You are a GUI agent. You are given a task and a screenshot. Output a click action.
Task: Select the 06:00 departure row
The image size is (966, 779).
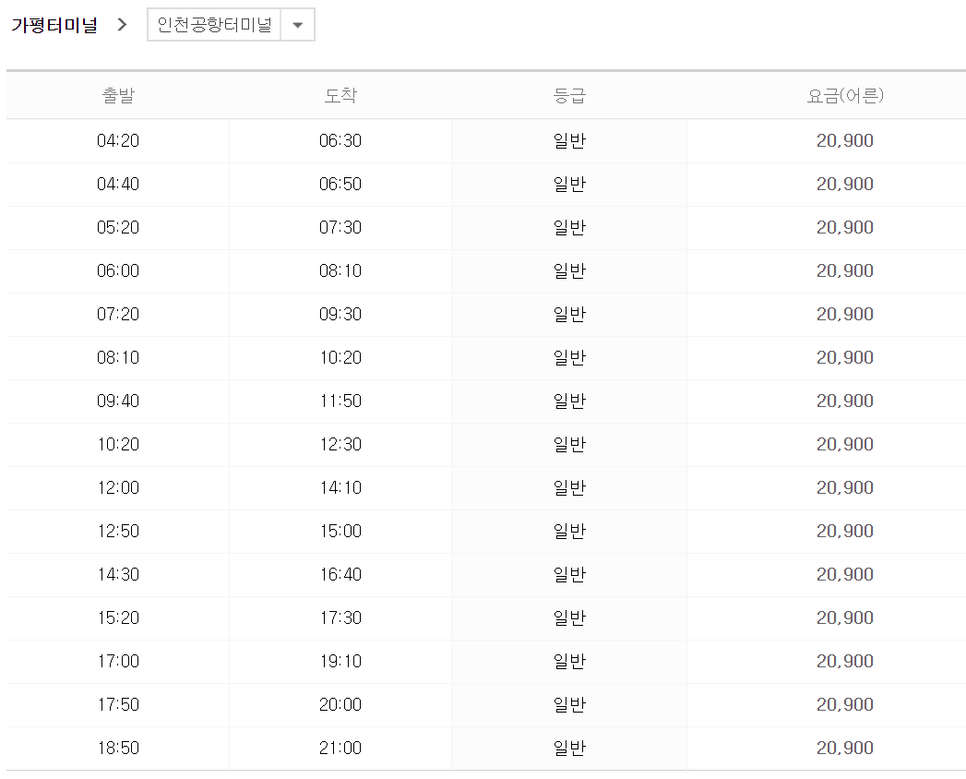(486, 271)
